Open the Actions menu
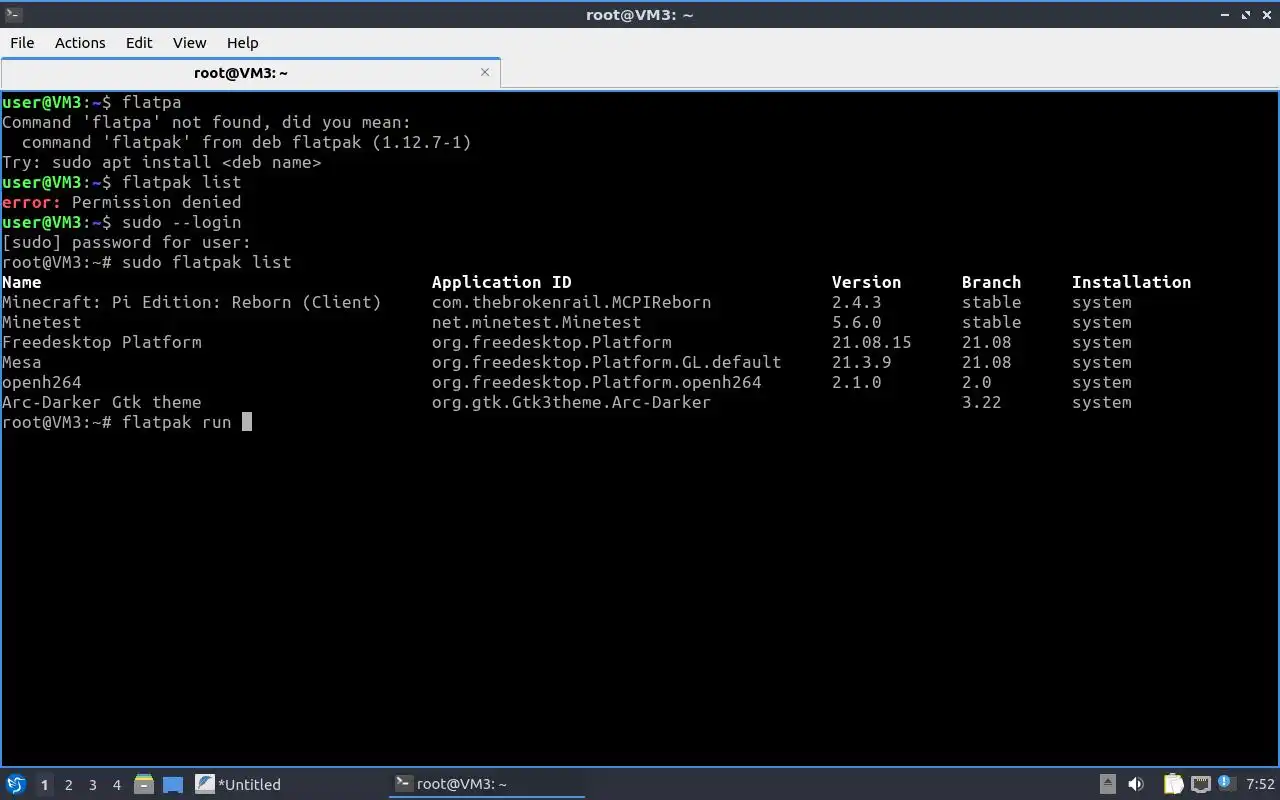This screenshot has height=800, width=1280. pyautogui.click(x=80, y=43)
